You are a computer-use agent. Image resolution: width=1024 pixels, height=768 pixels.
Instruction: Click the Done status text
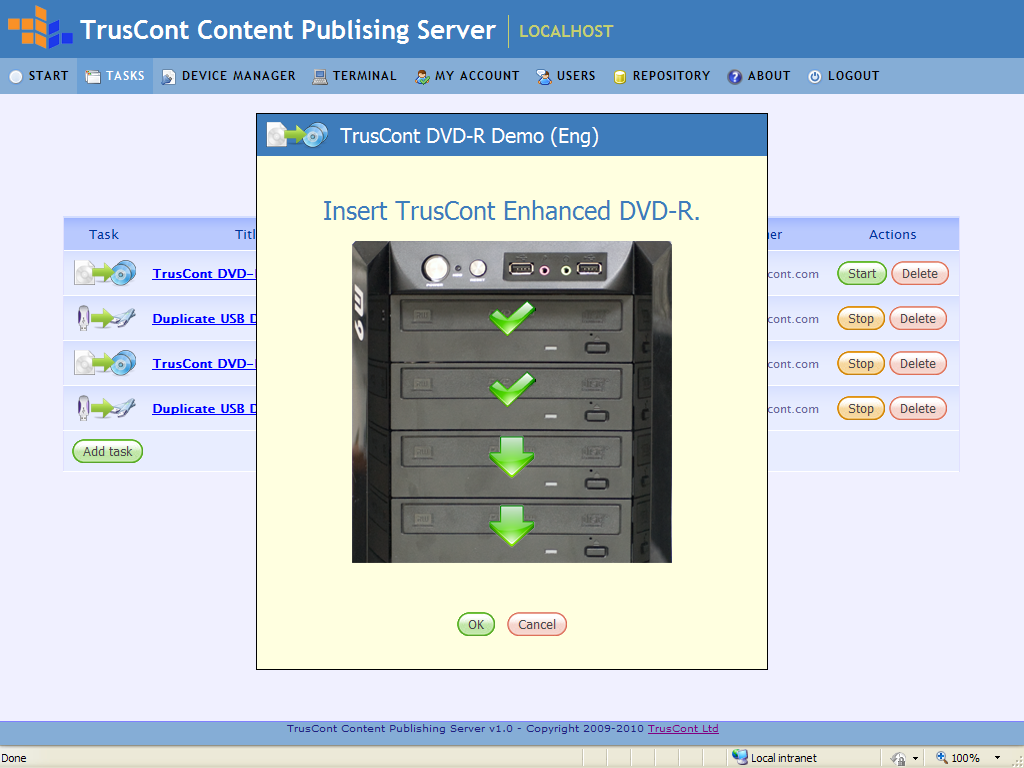click(x=14, y=758)
